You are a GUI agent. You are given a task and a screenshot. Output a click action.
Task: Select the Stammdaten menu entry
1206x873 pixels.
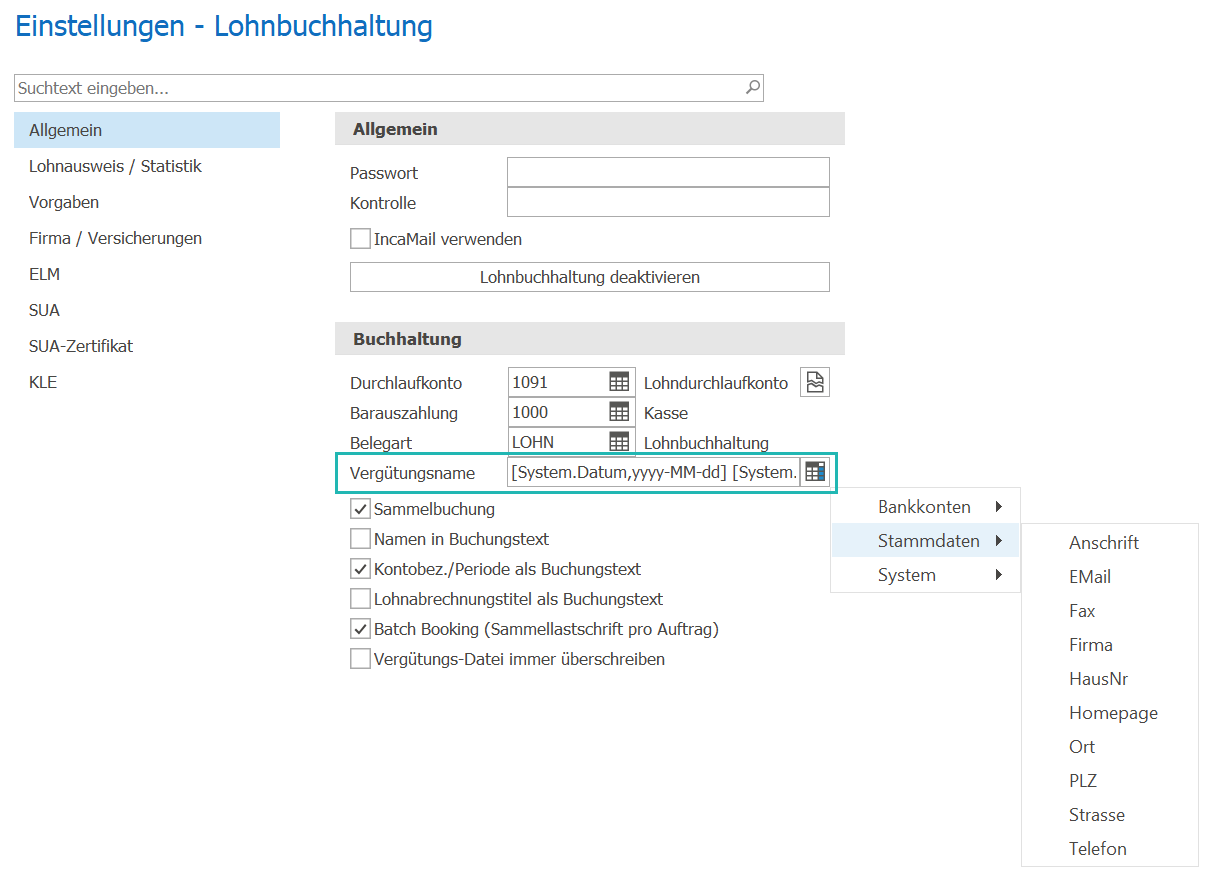925,541
